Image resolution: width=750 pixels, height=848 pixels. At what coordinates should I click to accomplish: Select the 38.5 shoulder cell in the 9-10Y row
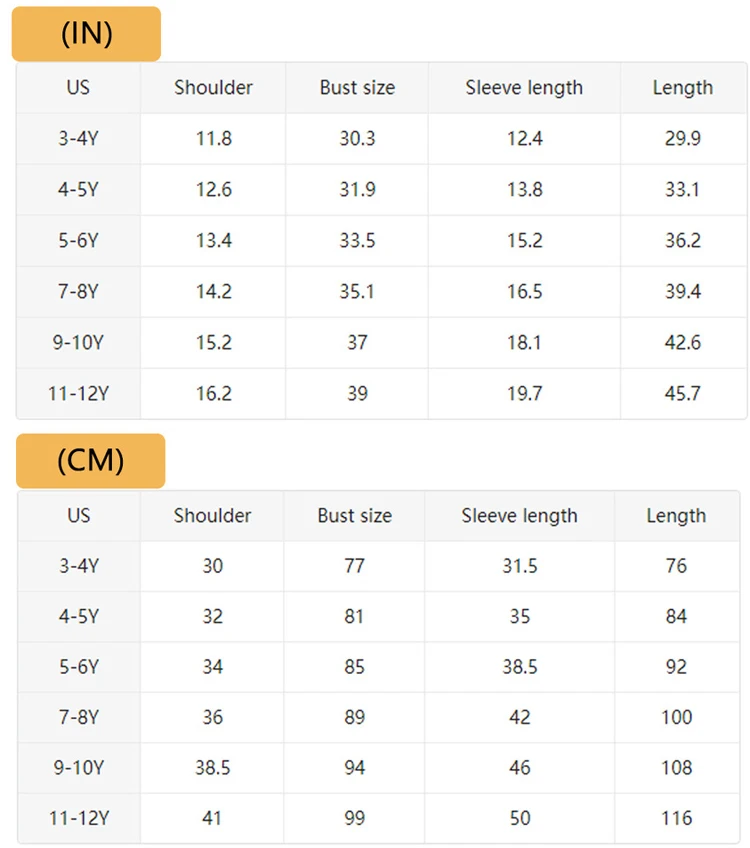point(212,768)
